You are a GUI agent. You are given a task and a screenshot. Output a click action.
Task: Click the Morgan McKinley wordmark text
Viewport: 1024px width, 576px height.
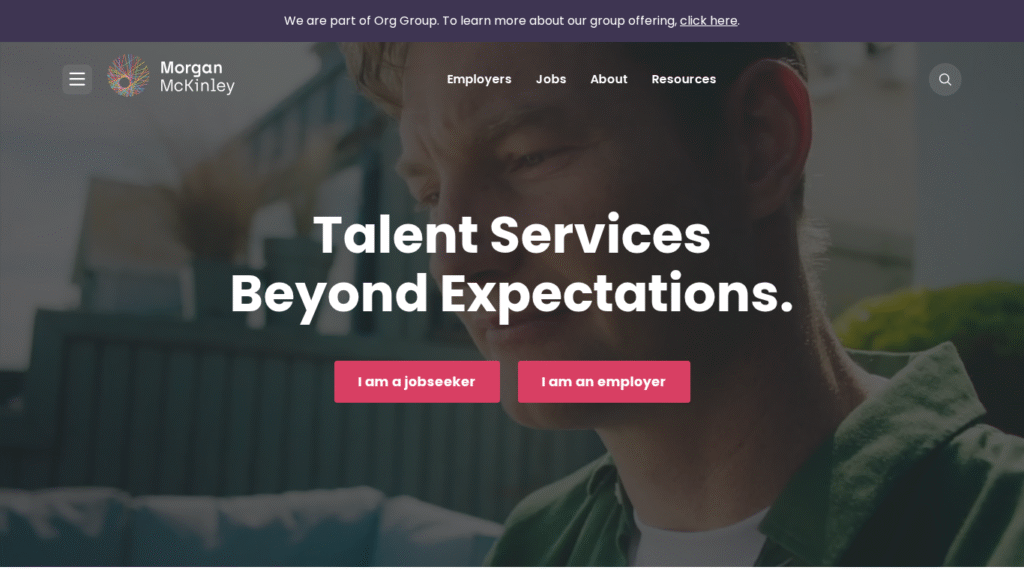(197, 77)
